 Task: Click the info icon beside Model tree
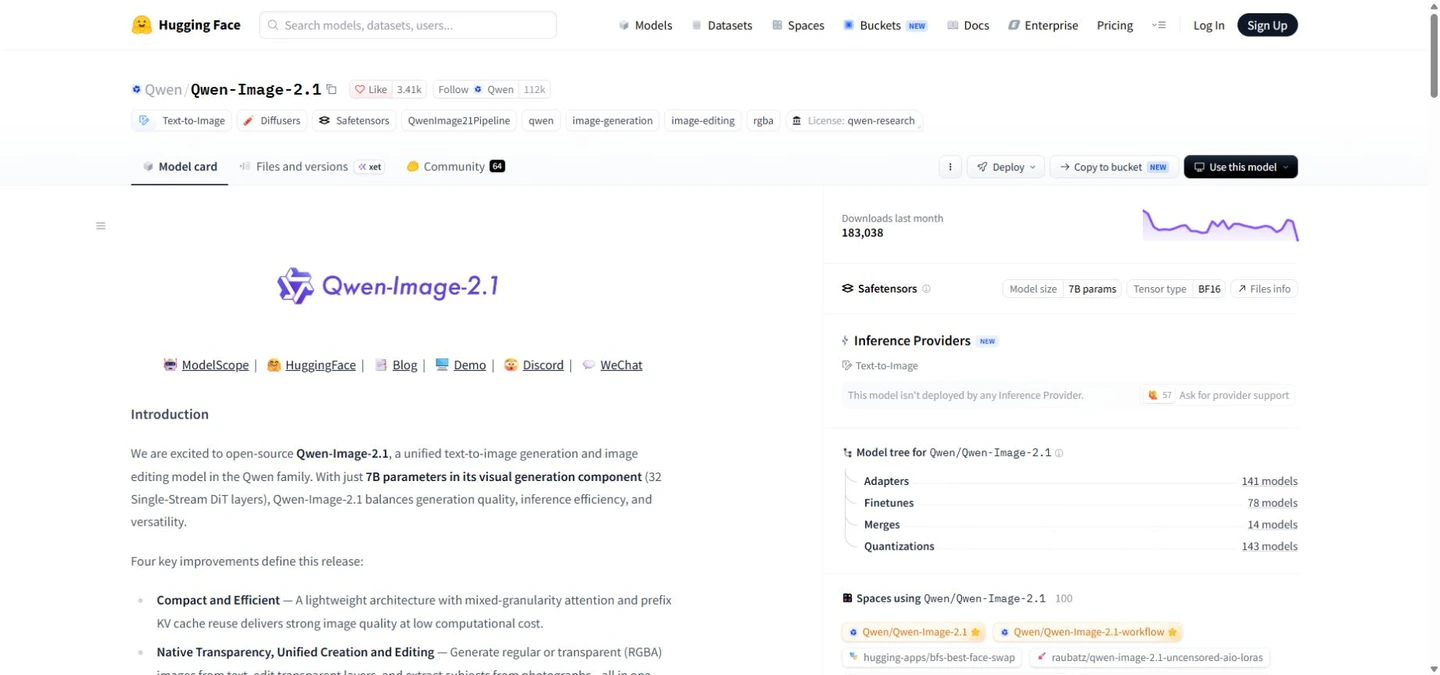[1059, 453]
